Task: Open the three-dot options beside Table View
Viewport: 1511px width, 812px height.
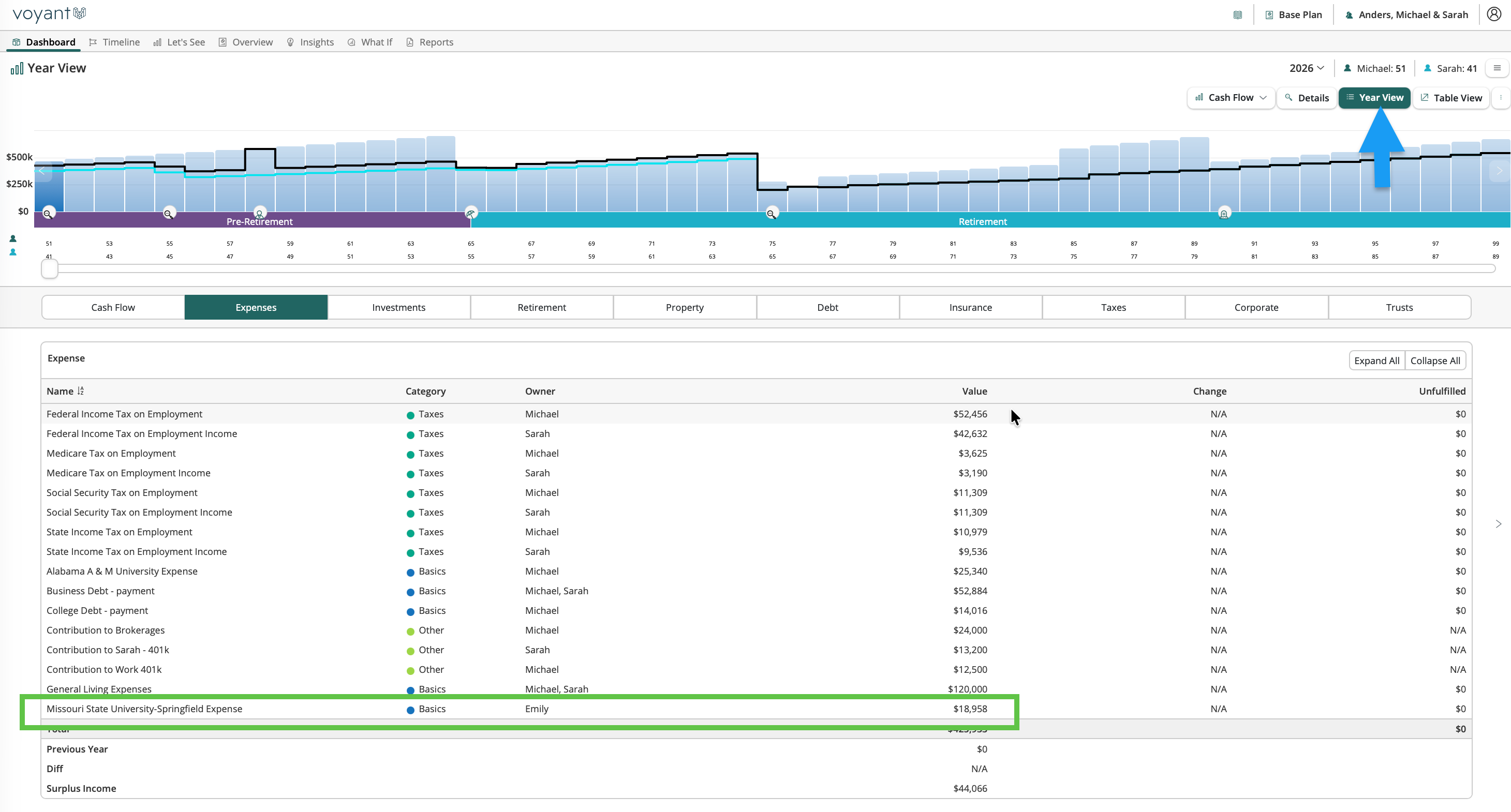Action: point(1501,97)
